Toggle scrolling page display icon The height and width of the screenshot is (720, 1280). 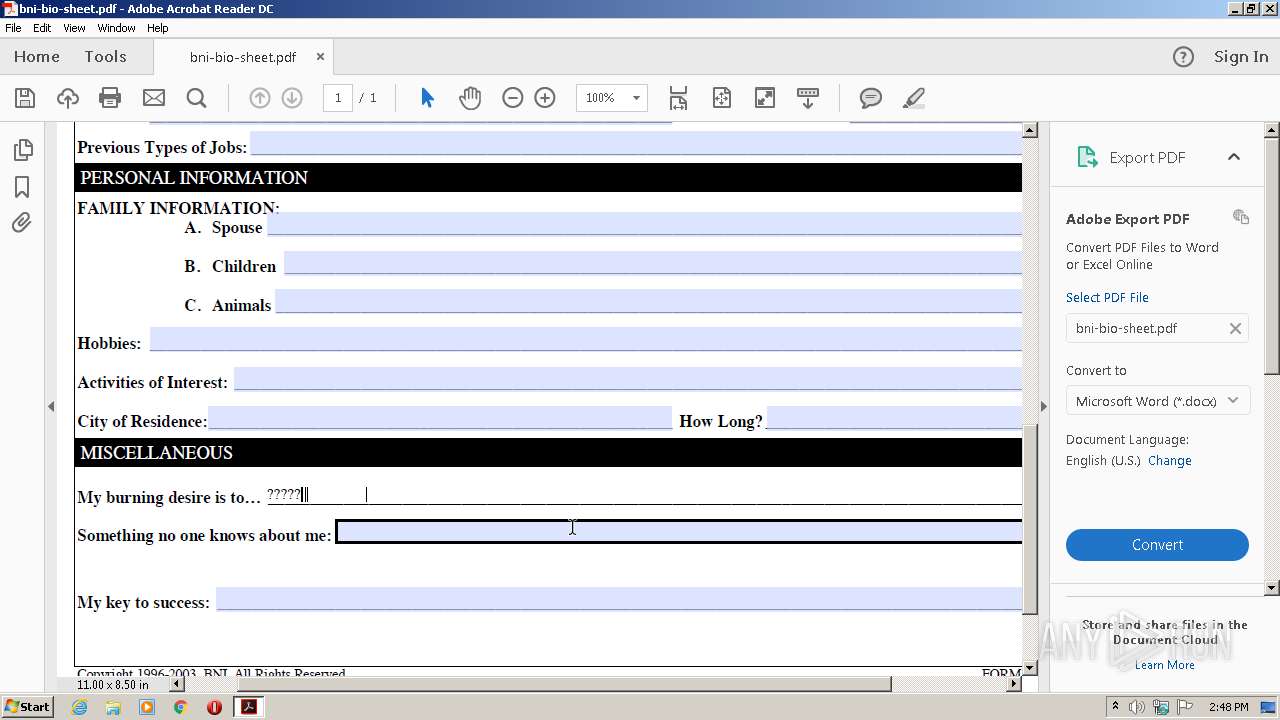click(x=678, y=98)
